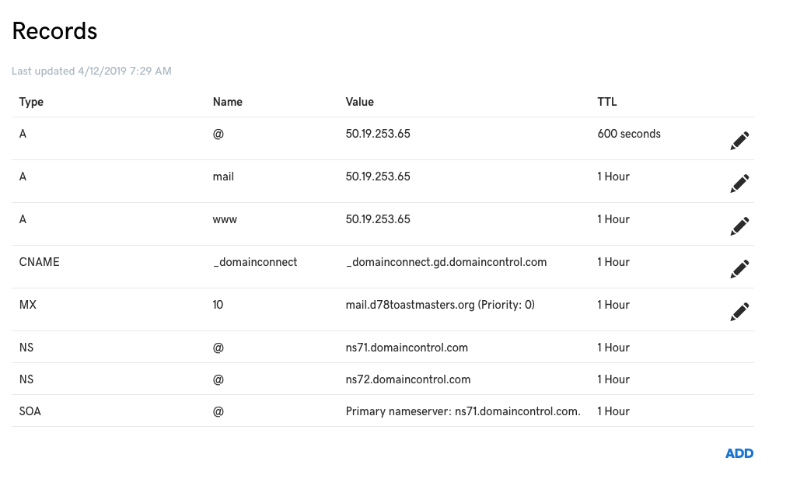
Task: Click the ns72.domaincontrol.com NS value
Action: [x=408, y=380]
